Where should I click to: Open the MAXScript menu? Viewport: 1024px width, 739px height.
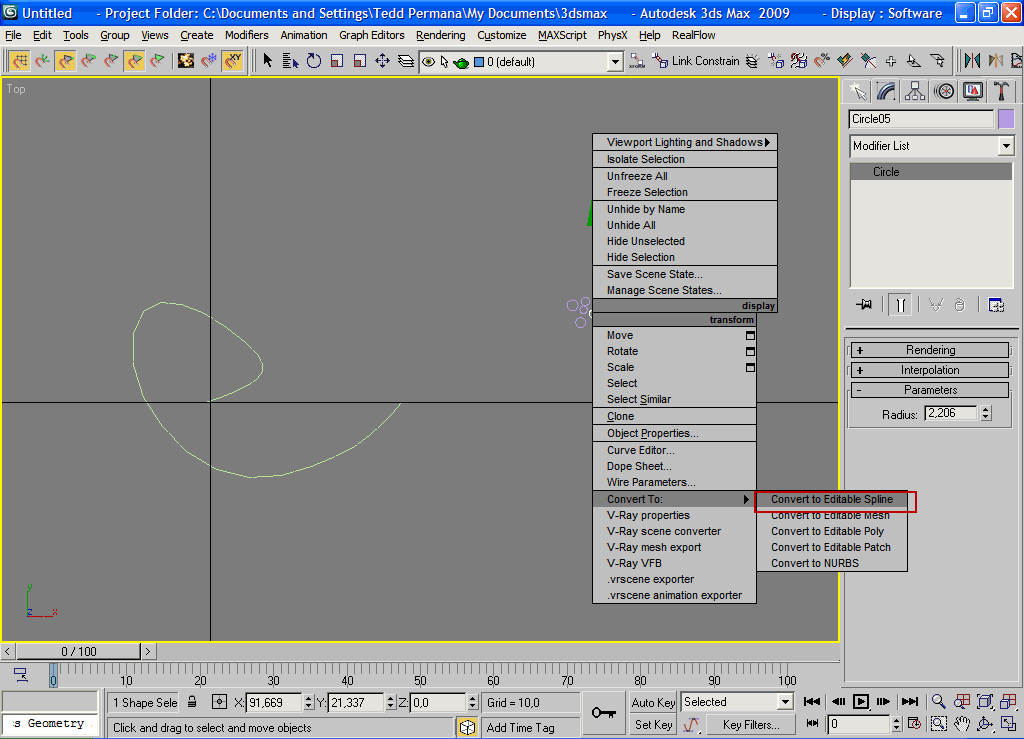pos(562,35)
